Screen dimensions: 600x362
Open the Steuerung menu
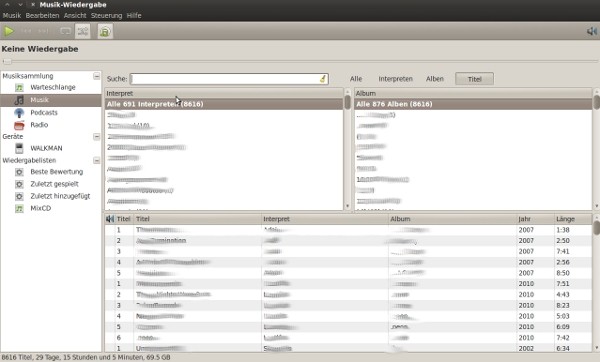[x=106, y=16]
